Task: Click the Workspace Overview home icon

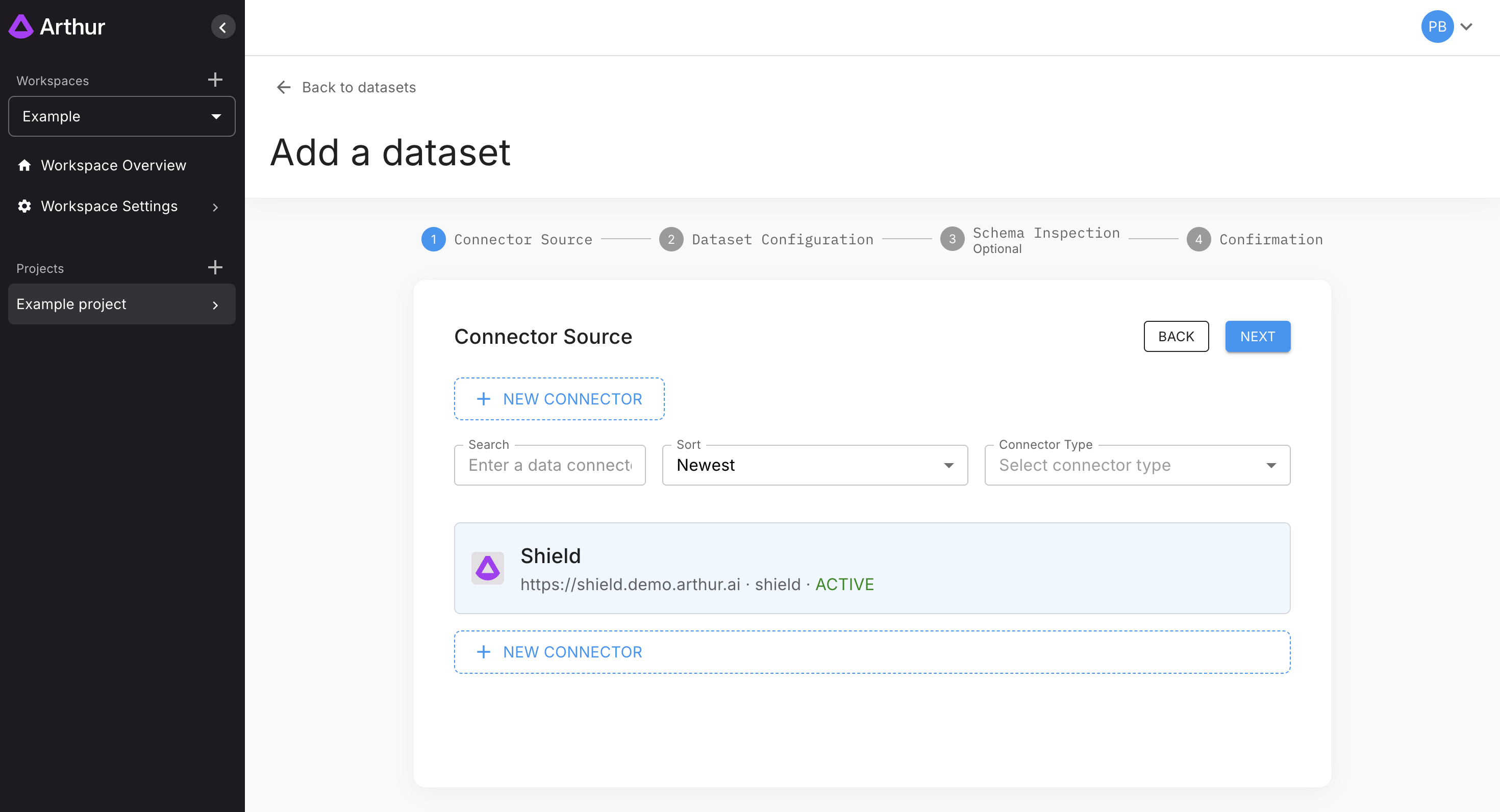Action: [24, 165]
